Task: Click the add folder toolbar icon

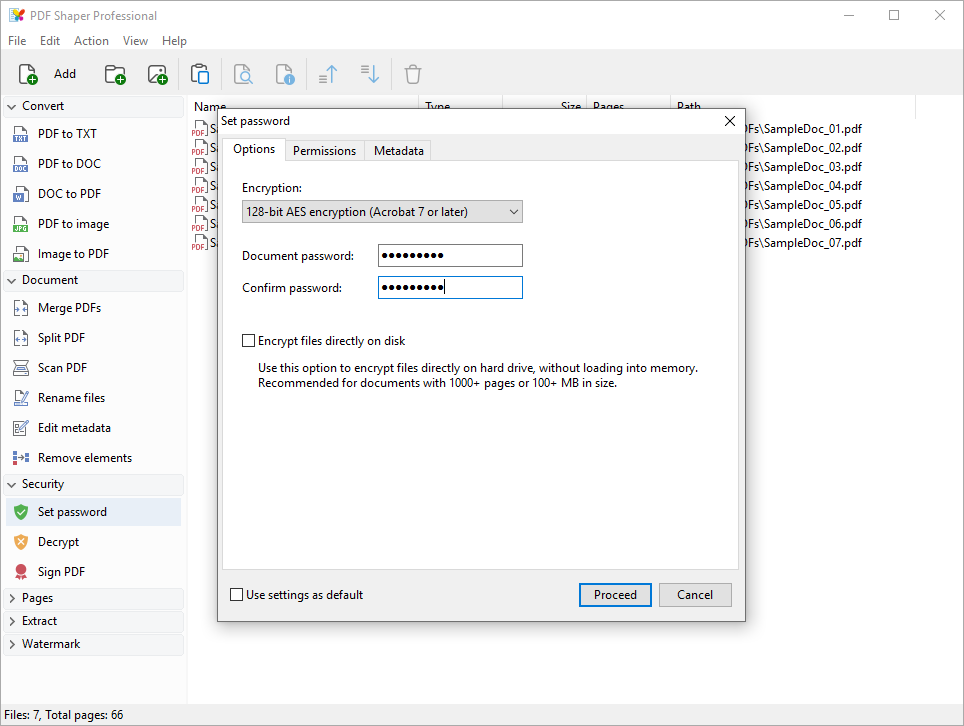Action: 114,73
